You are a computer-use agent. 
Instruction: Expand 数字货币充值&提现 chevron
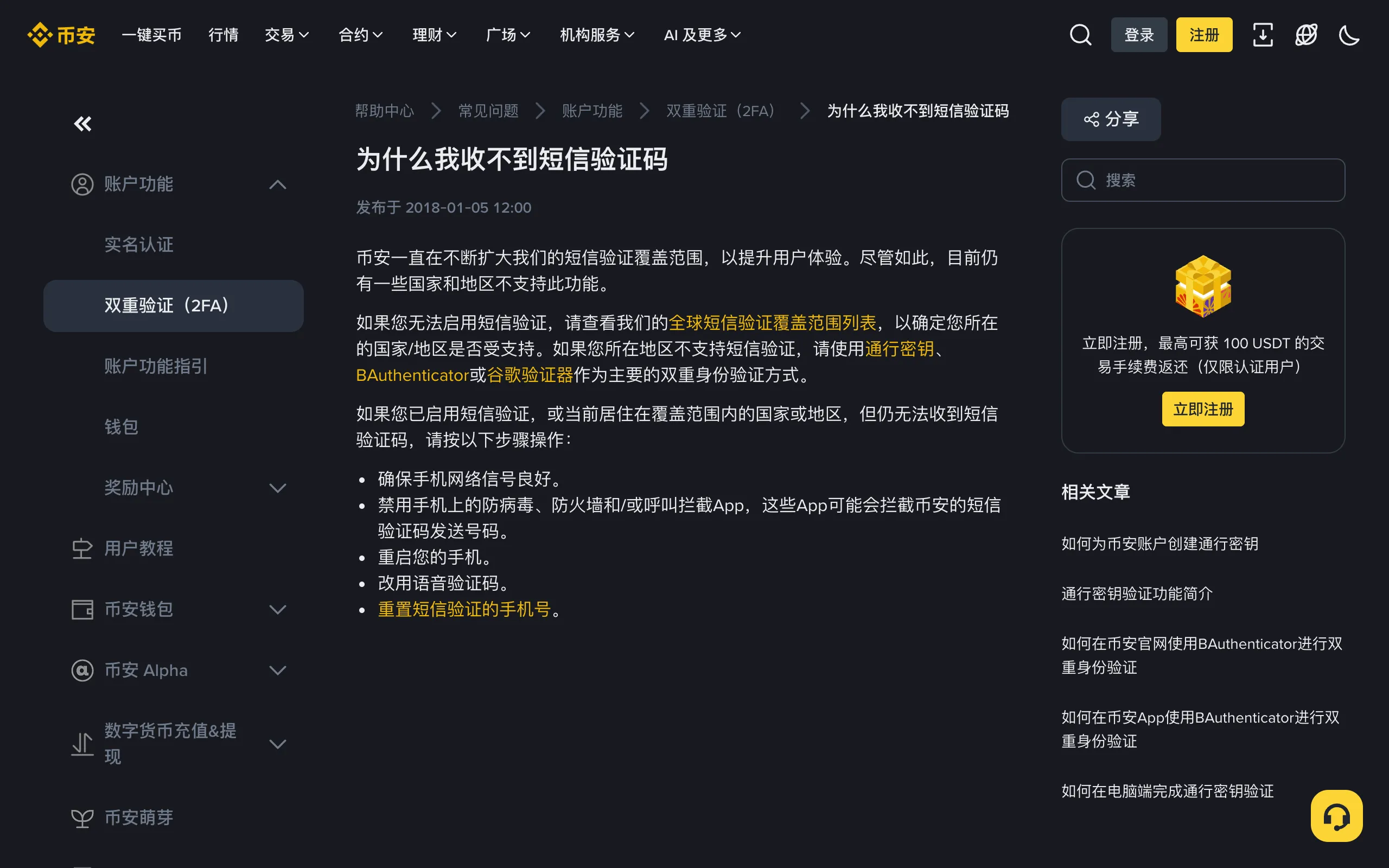click(x=278, y=744)
